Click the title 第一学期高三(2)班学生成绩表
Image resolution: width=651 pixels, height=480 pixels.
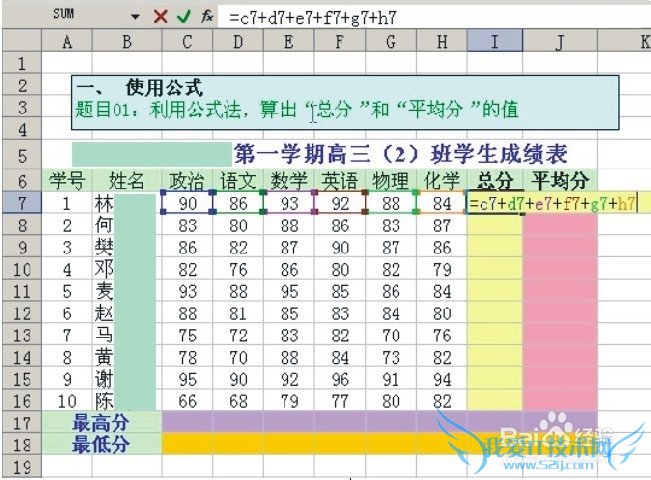tap(401, 154)
